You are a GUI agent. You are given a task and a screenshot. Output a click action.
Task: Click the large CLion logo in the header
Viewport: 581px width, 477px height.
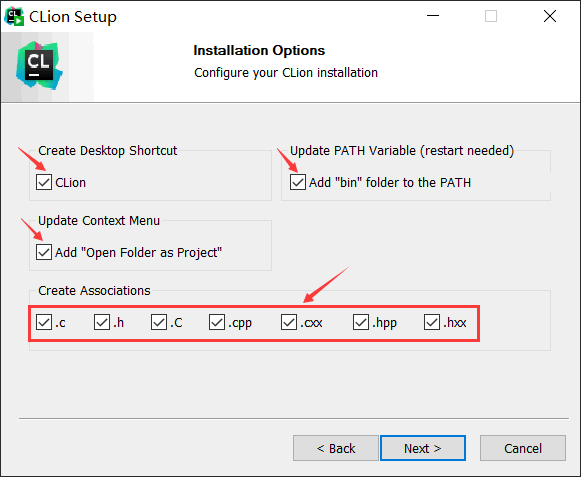pyautogui.click(x=39, y=66)
